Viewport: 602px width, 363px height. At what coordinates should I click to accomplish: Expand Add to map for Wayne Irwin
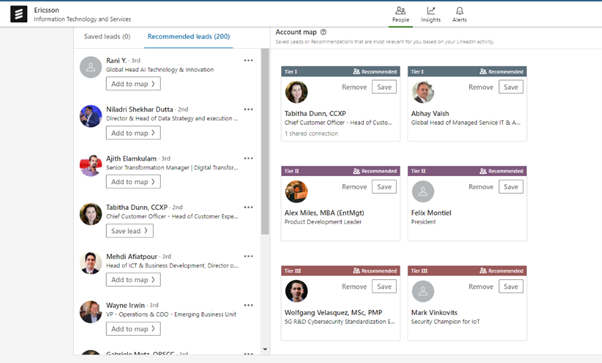click(133, 329)
